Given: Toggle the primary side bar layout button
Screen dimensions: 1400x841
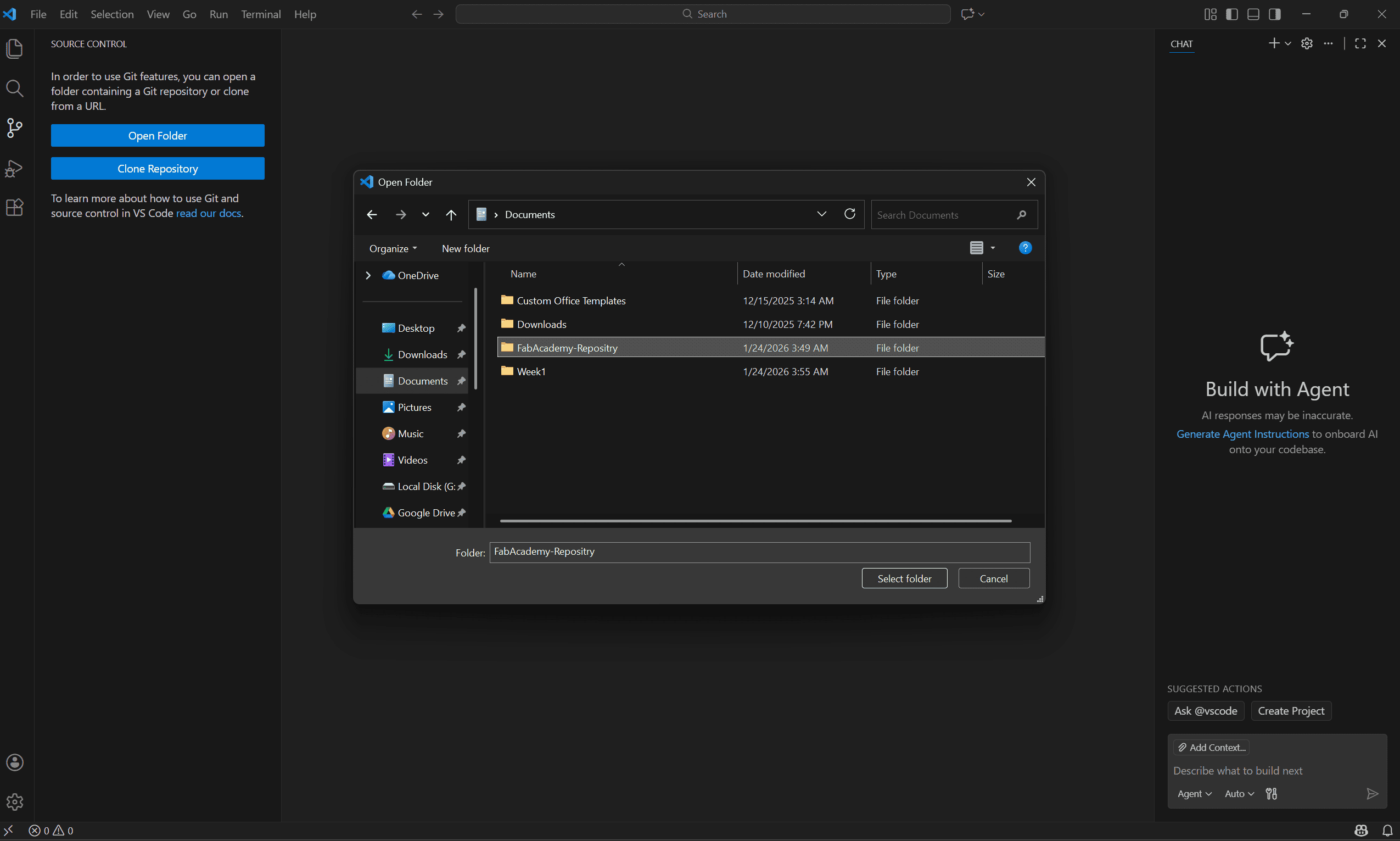Looking at the screenshot, I should tap(1232, 14).
